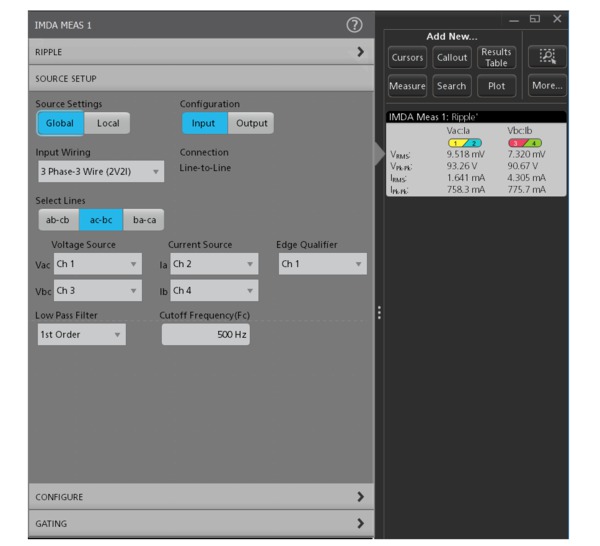This screenshot has width=600, height=546.
Task: Click the zoom magnifier icon button
Action: click(x=547, y=57)
